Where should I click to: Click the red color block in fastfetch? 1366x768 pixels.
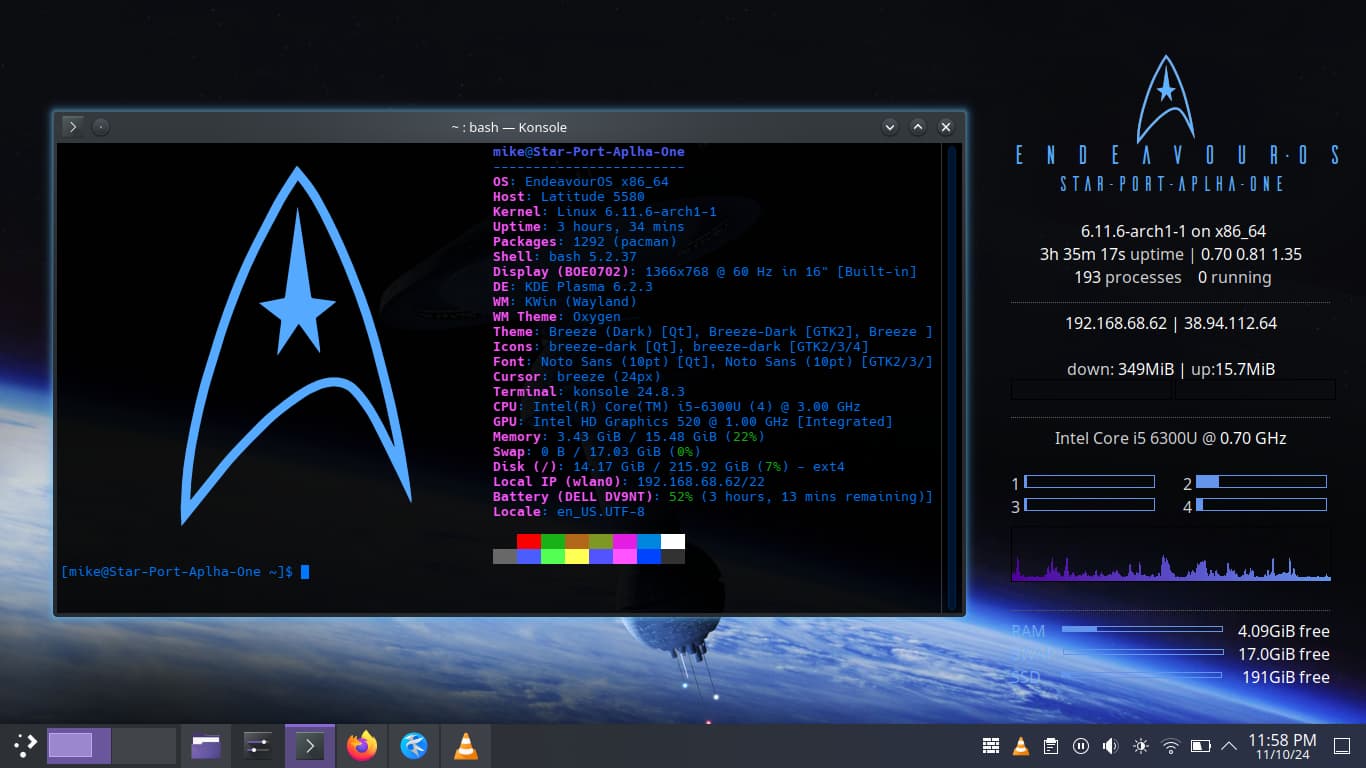[x=529, y=541]
